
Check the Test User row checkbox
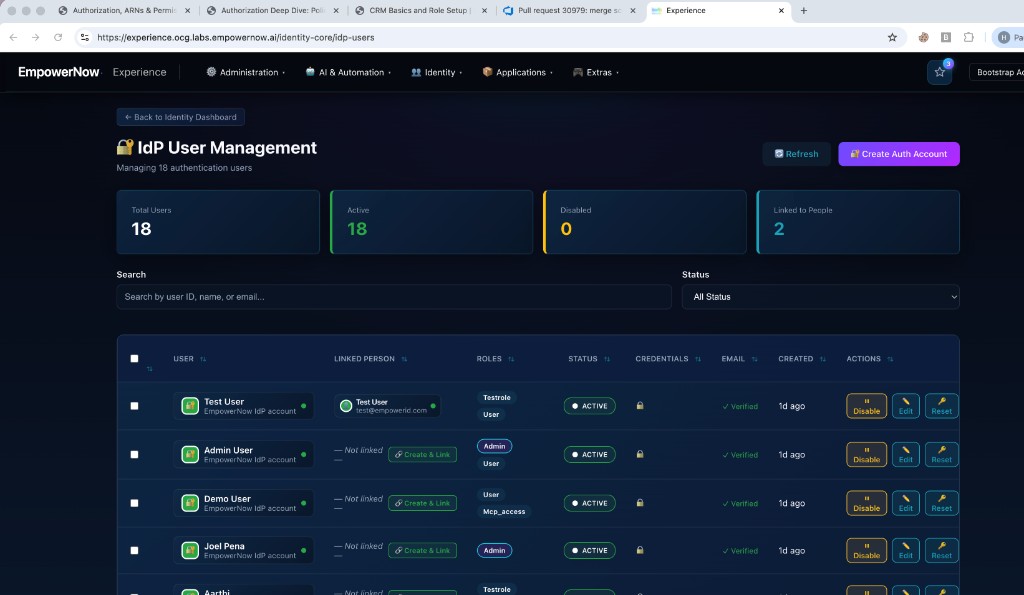pos(135,406)
